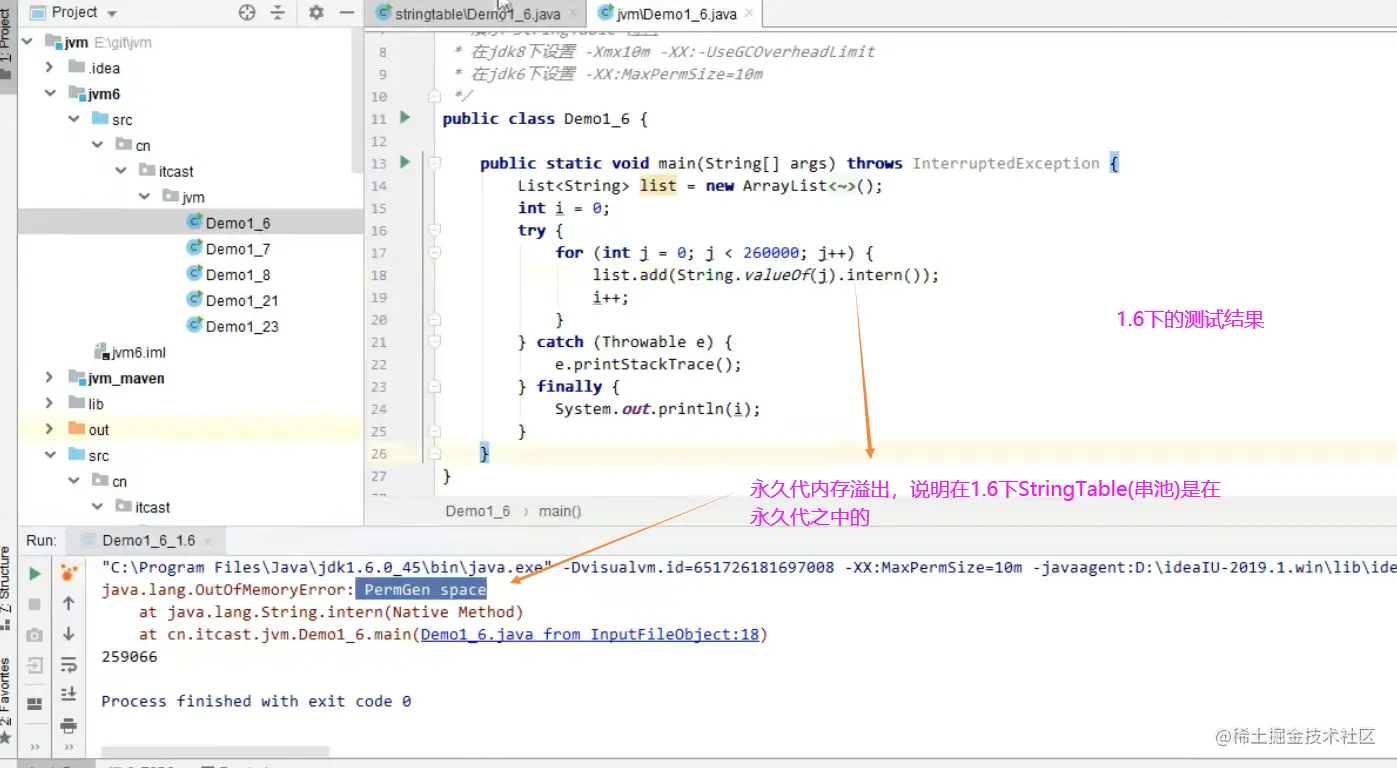
Task: Collapse the itcast package under jvm6
Action: tap(121, 171)
